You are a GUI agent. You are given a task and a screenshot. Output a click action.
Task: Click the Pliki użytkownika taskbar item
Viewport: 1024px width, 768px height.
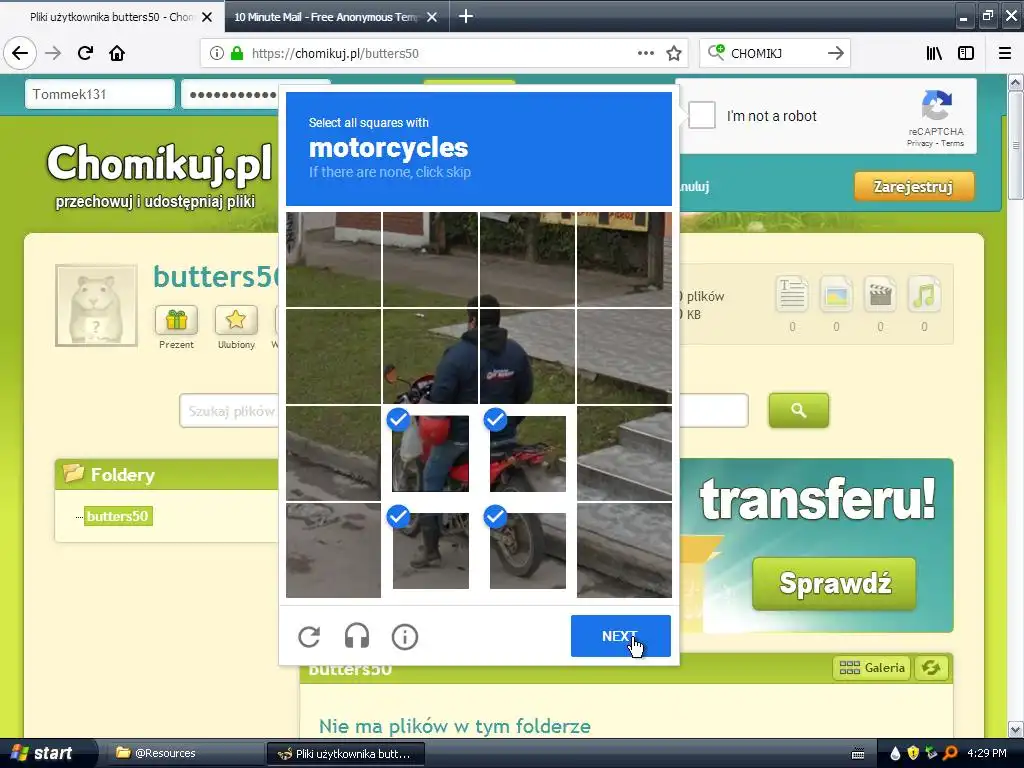click(346, 754)
